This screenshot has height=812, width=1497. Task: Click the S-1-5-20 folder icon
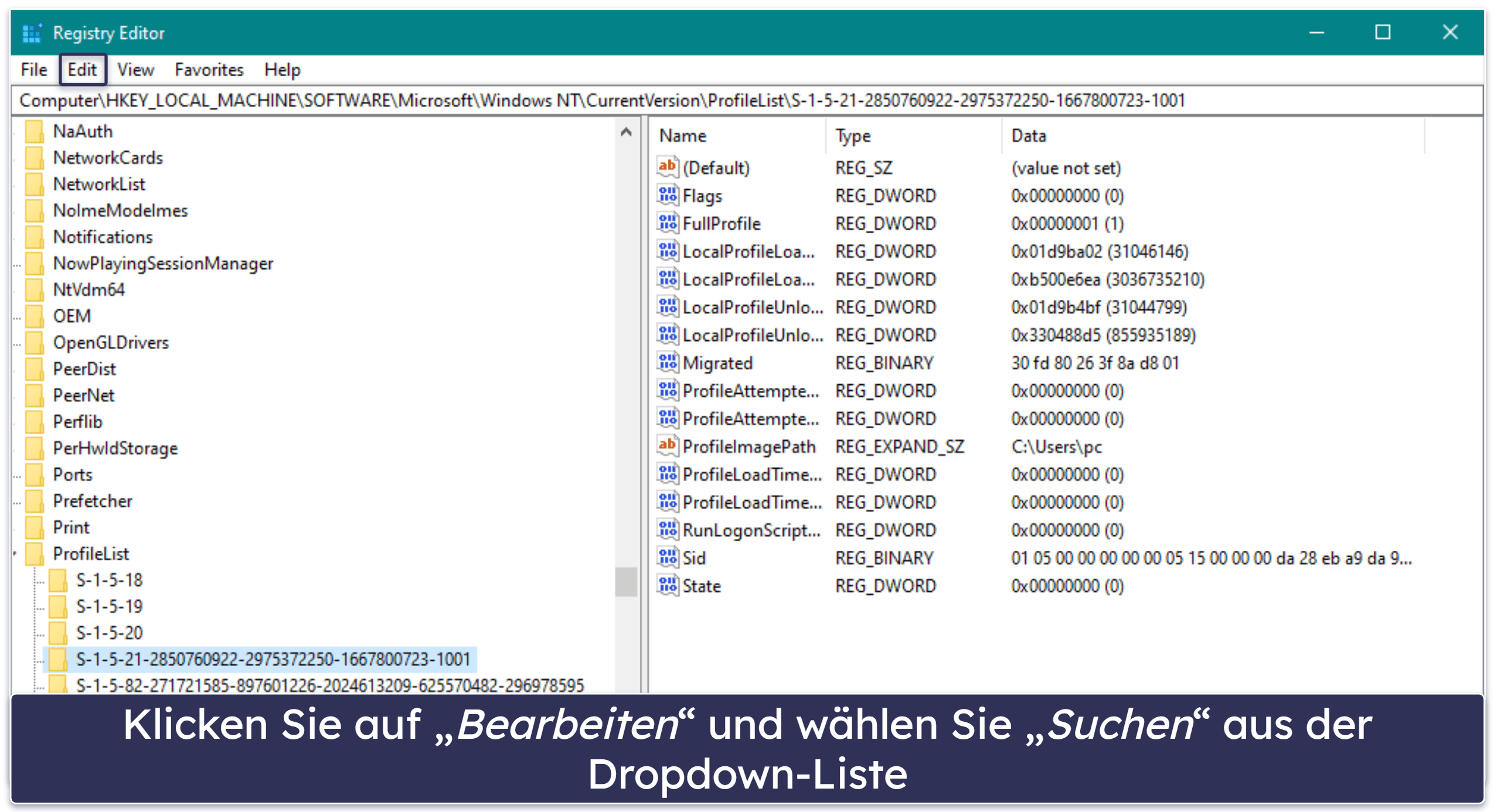click(x=57, y=633)
